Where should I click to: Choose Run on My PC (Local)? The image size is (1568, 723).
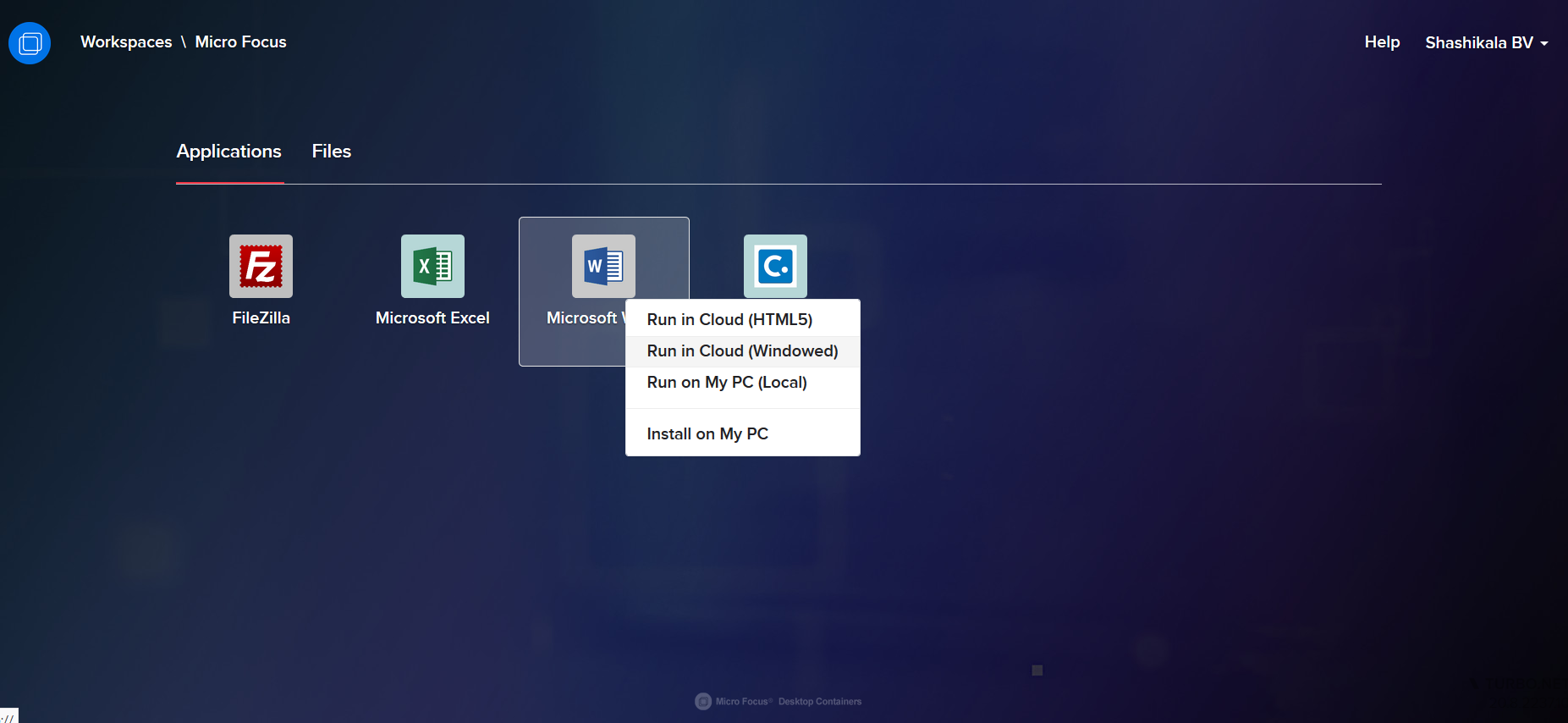pyautogui.click(x=743, y=382)
